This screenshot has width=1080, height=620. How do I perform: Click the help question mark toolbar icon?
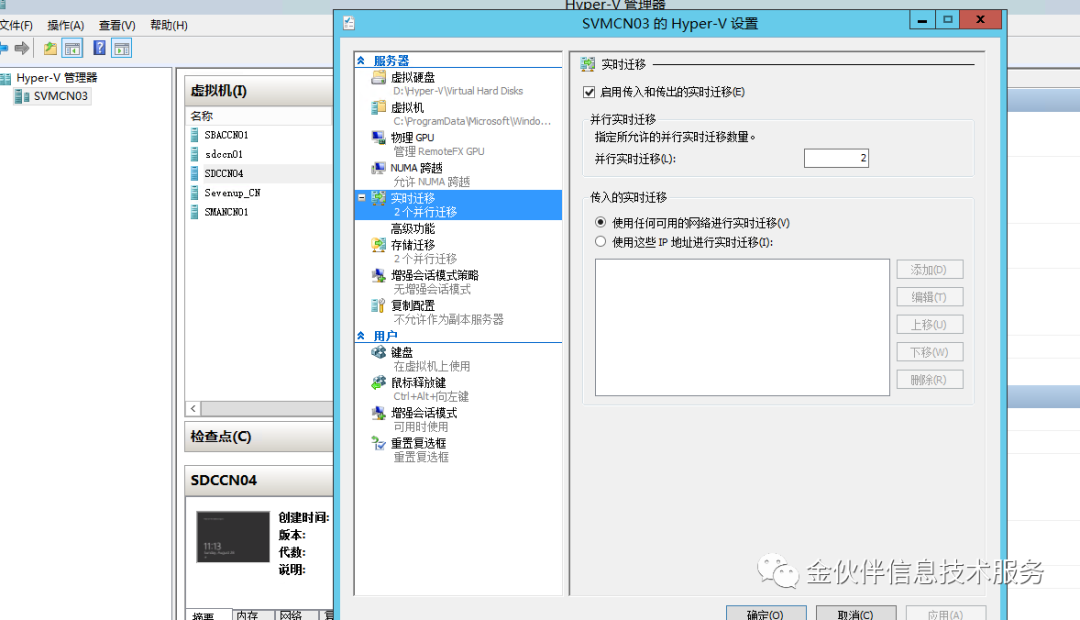coord(99,48)
